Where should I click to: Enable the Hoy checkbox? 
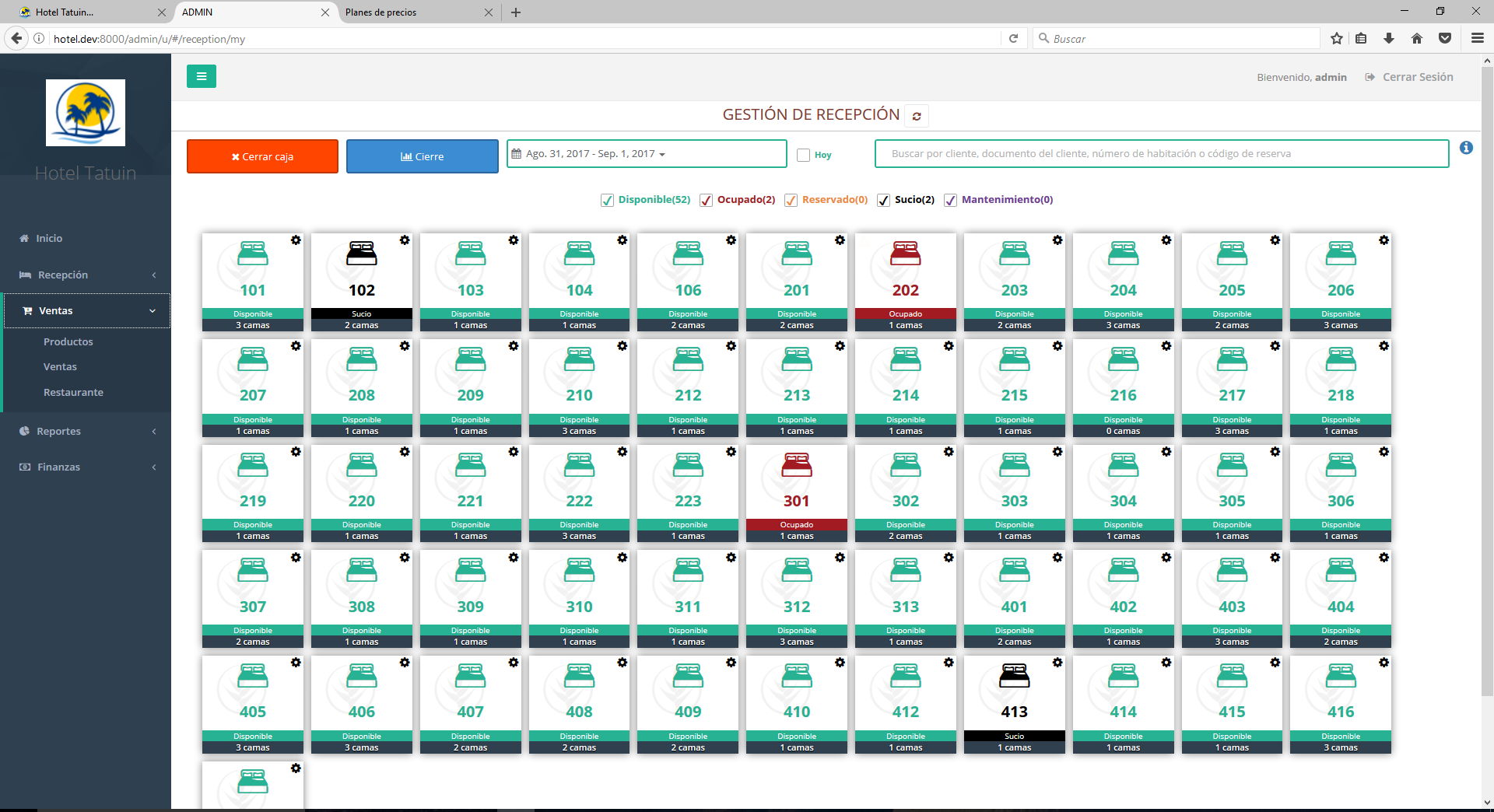click(804, 155)
